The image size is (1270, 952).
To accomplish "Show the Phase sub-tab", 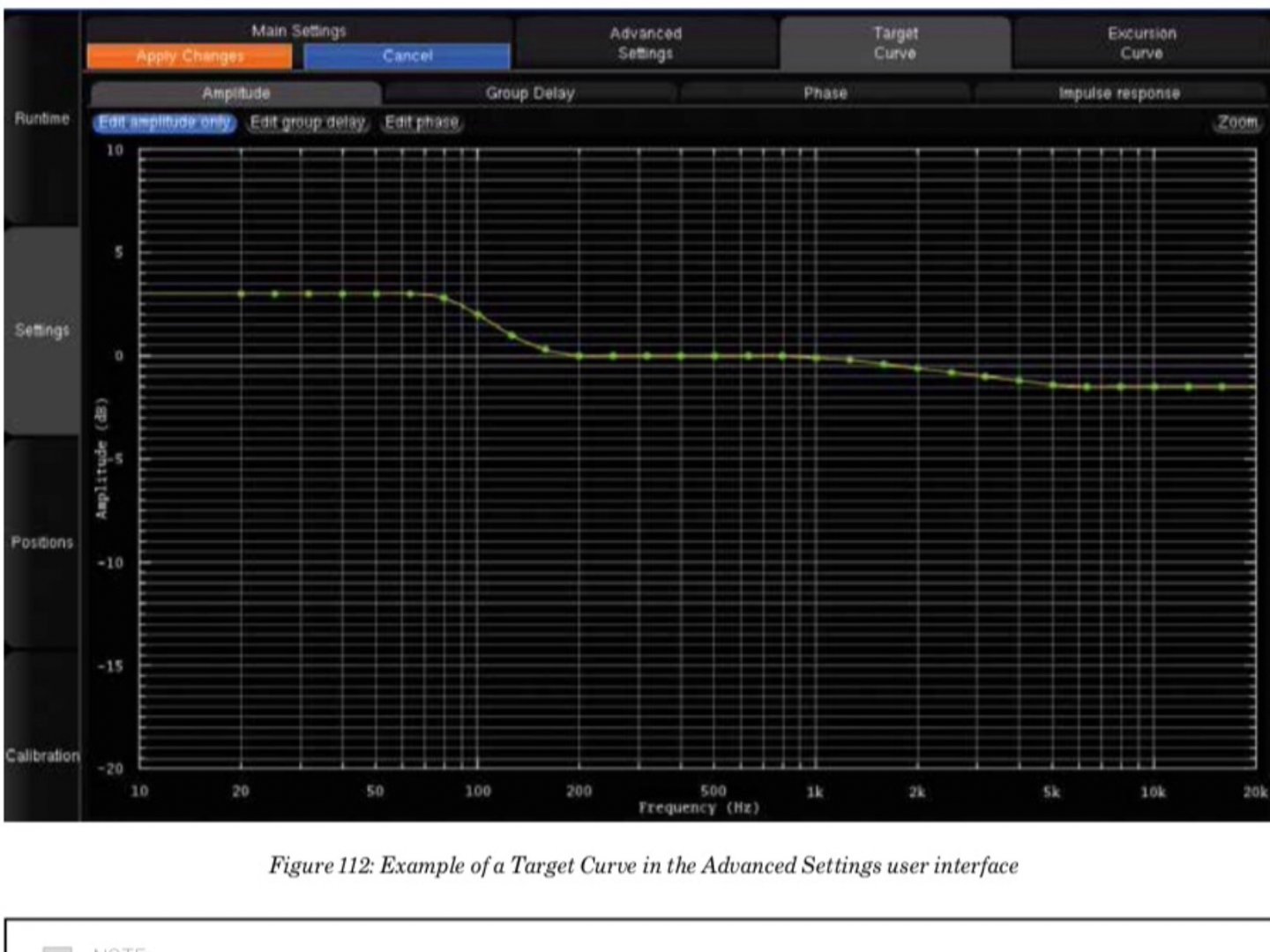I will click(825, 93).
